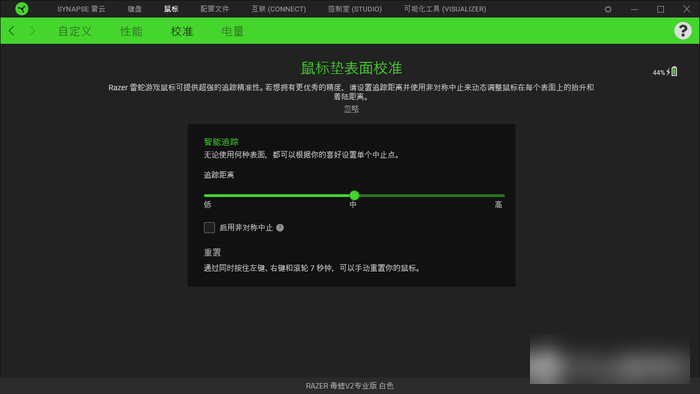Screen dimensions: 700x394
Task: Switch to the 自定义 sub-tab
Action: point(75,31)
